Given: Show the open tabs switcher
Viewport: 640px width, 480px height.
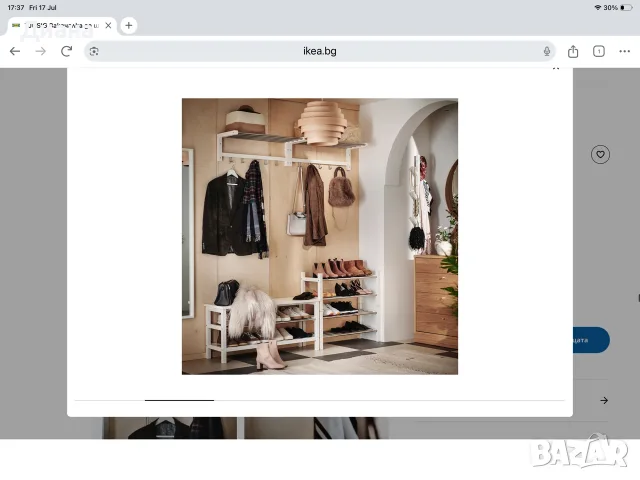Looking at the screenshot, I should 599,51.
